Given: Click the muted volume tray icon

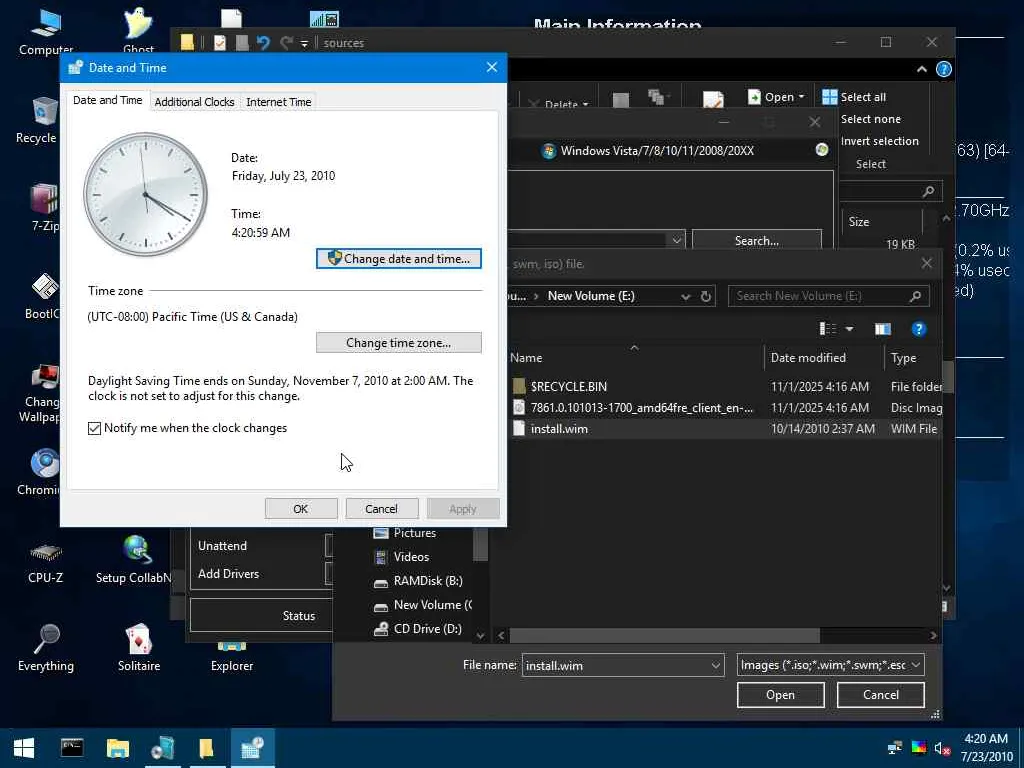Looking at the screenshot, I should [x=942, y=748].
